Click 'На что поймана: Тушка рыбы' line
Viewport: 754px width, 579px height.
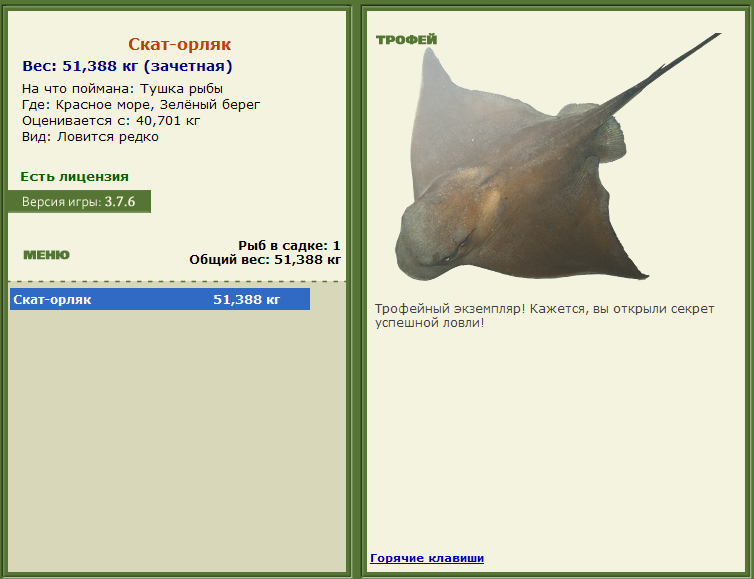(122, 89)
